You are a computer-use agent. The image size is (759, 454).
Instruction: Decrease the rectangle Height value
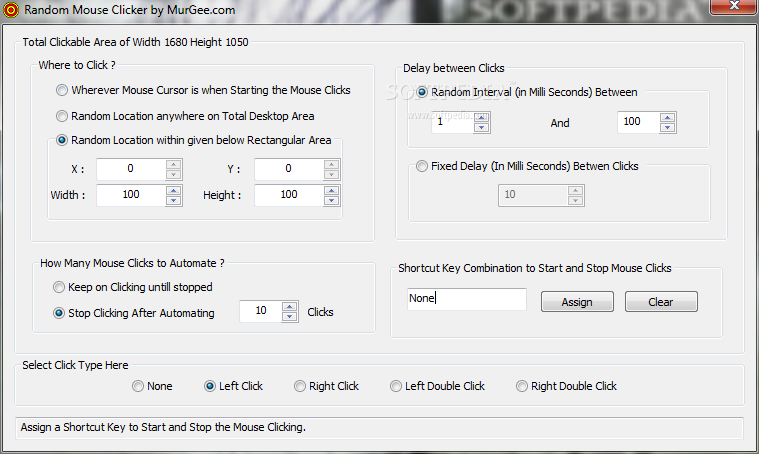[x=332, y=200]
